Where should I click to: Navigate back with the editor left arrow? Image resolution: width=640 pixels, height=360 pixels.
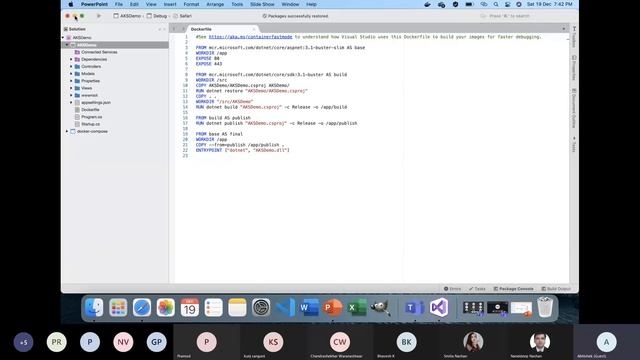click(174, 29)
